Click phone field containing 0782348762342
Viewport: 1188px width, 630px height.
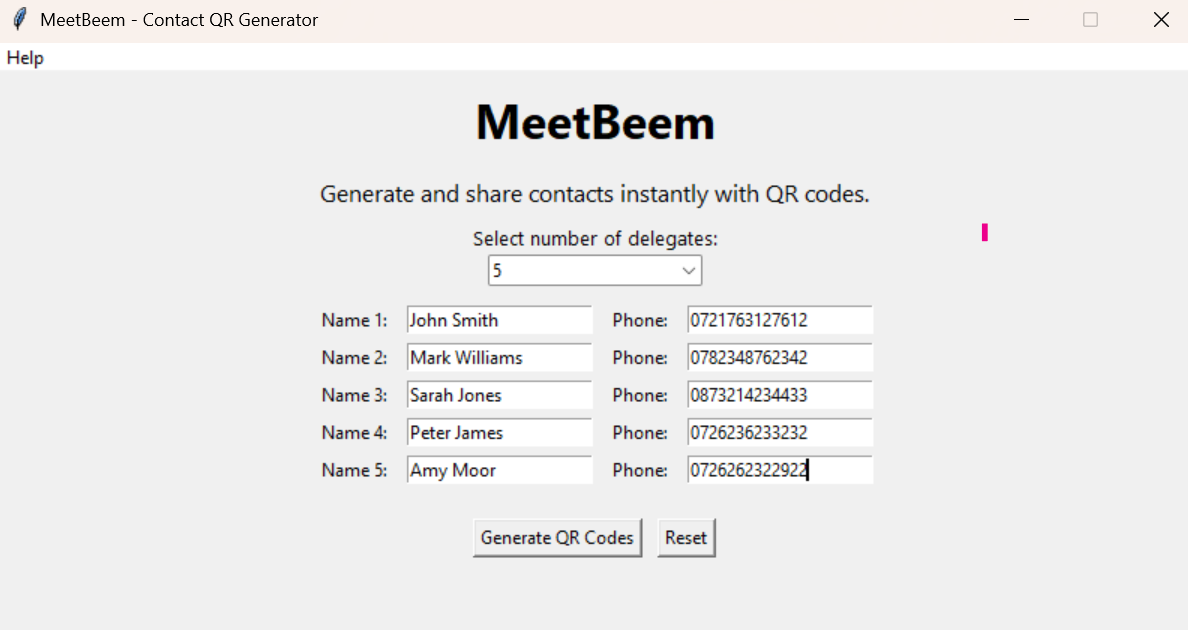(x=780, y=357)
